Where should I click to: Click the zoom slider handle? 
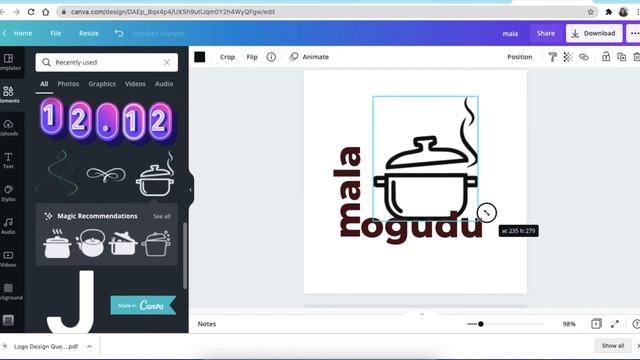tap(481, 324)
